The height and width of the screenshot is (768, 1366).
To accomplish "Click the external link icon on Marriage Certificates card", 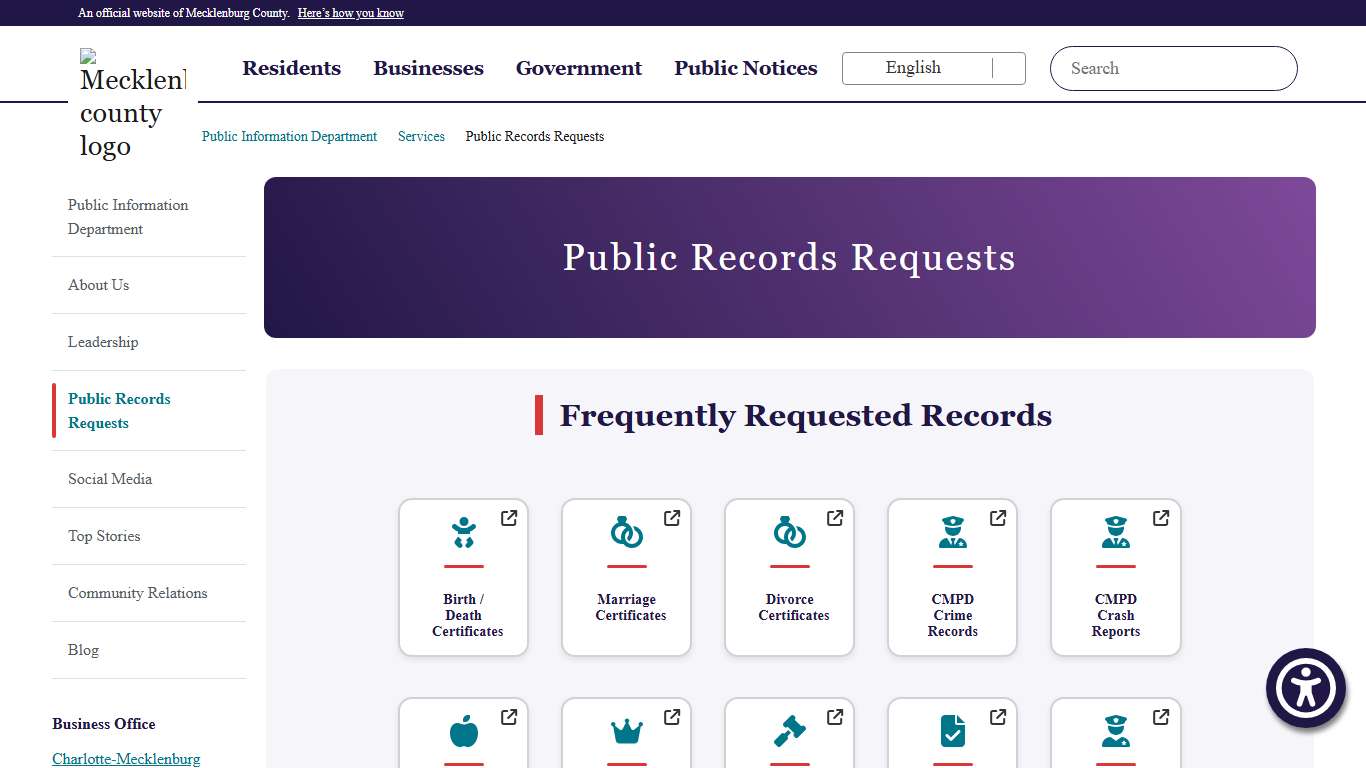I will (x=672, y=518).
